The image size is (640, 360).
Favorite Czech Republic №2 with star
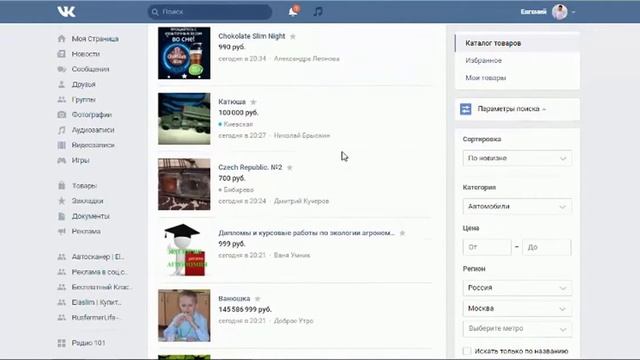click(290, 167)
